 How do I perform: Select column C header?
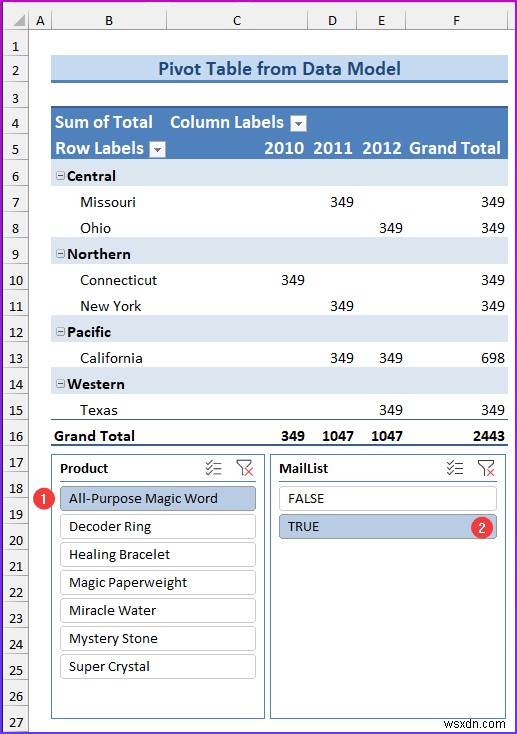237,20
